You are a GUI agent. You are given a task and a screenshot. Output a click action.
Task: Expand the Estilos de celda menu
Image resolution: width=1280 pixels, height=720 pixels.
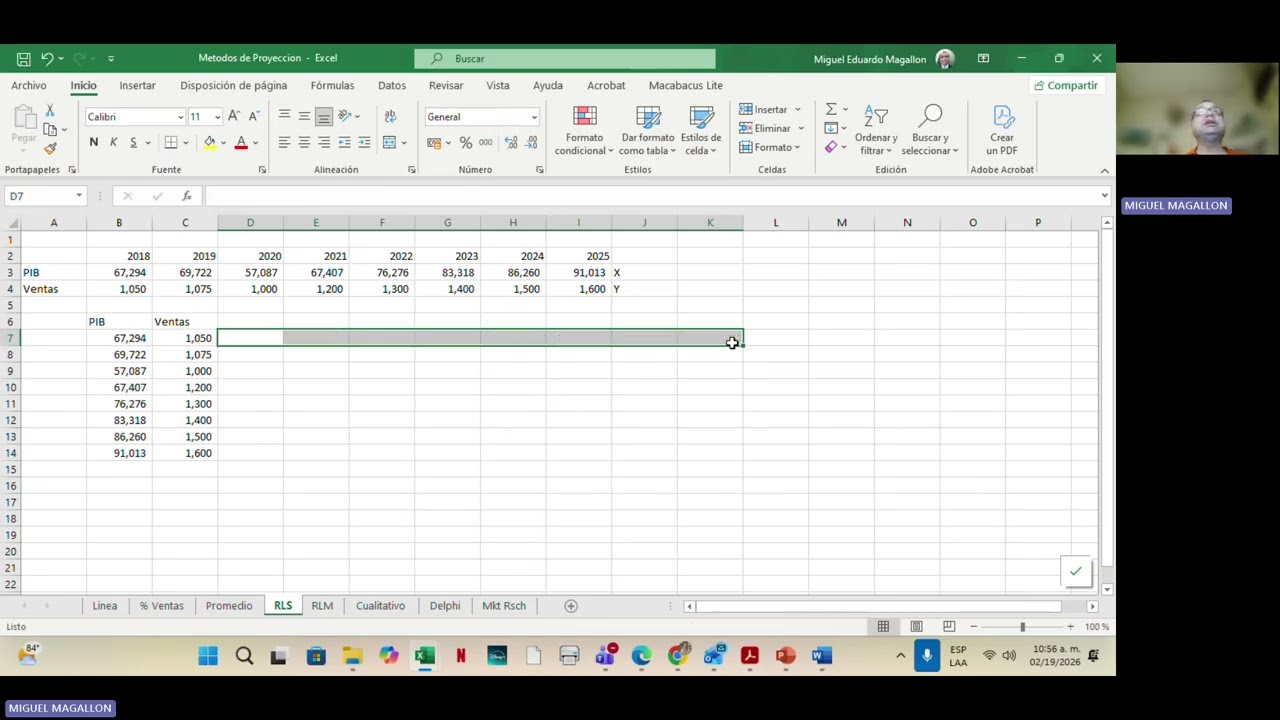click(x=701, y=131)
